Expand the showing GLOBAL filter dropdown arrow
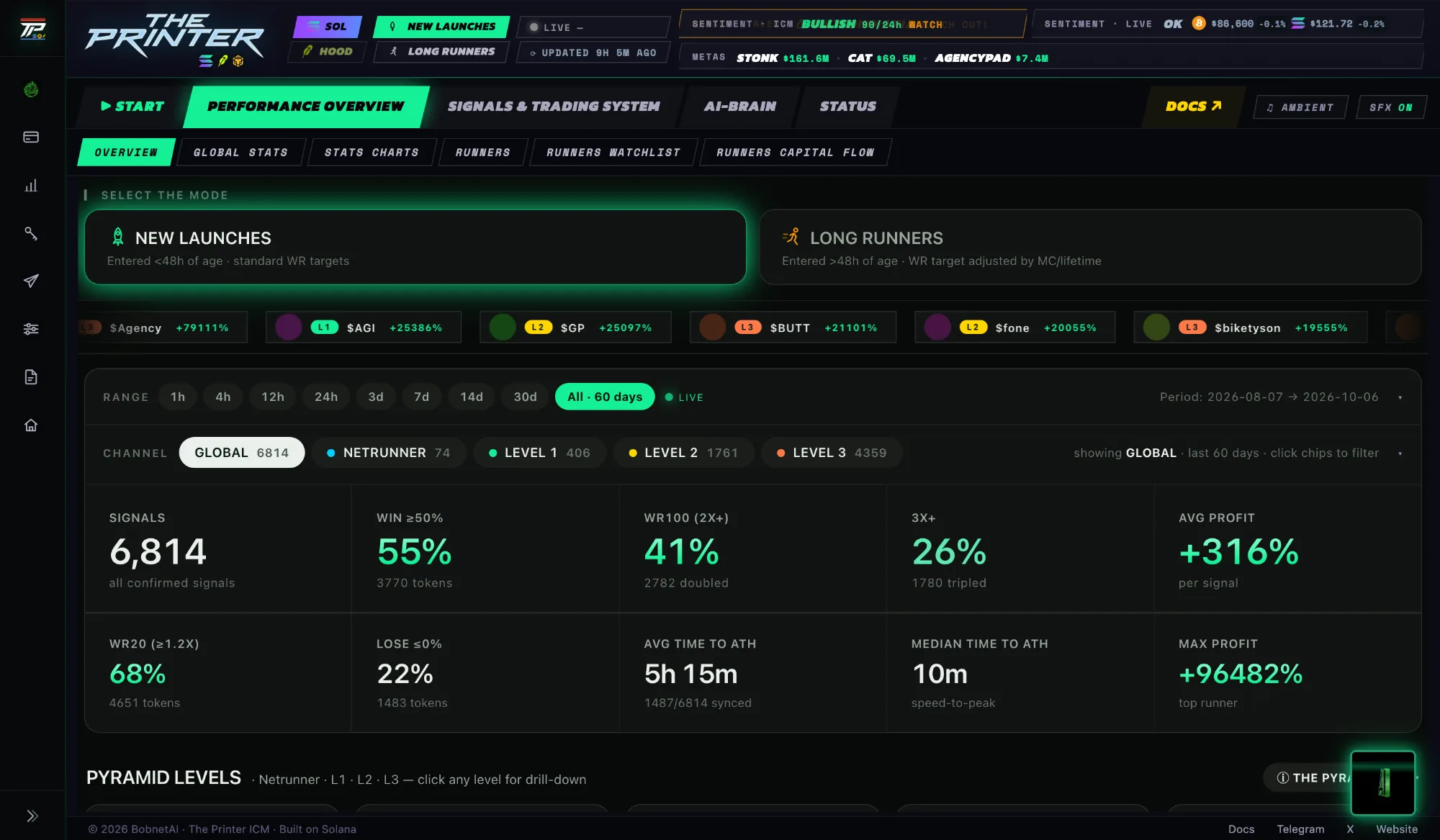The image size is (1440, 840). point(1400,453)
